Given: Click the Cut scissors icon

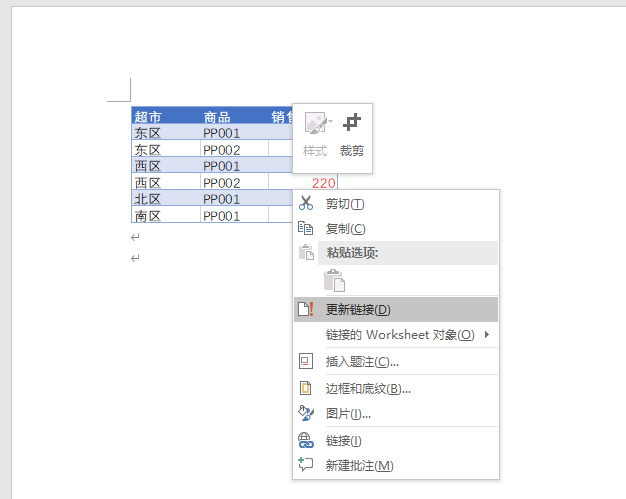Looking at the screenshot, I should pyautogui.click(x=306, y=203).
